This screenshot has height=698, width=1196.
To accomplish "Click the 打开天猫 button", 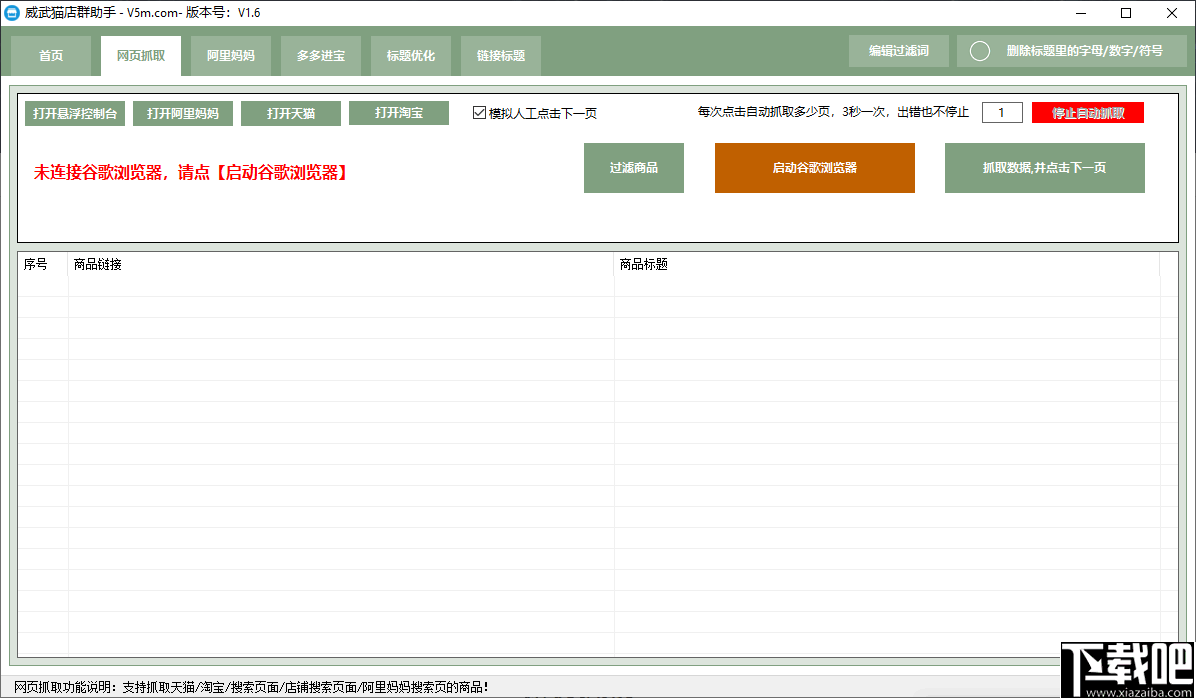I will (x=291, y=114).
